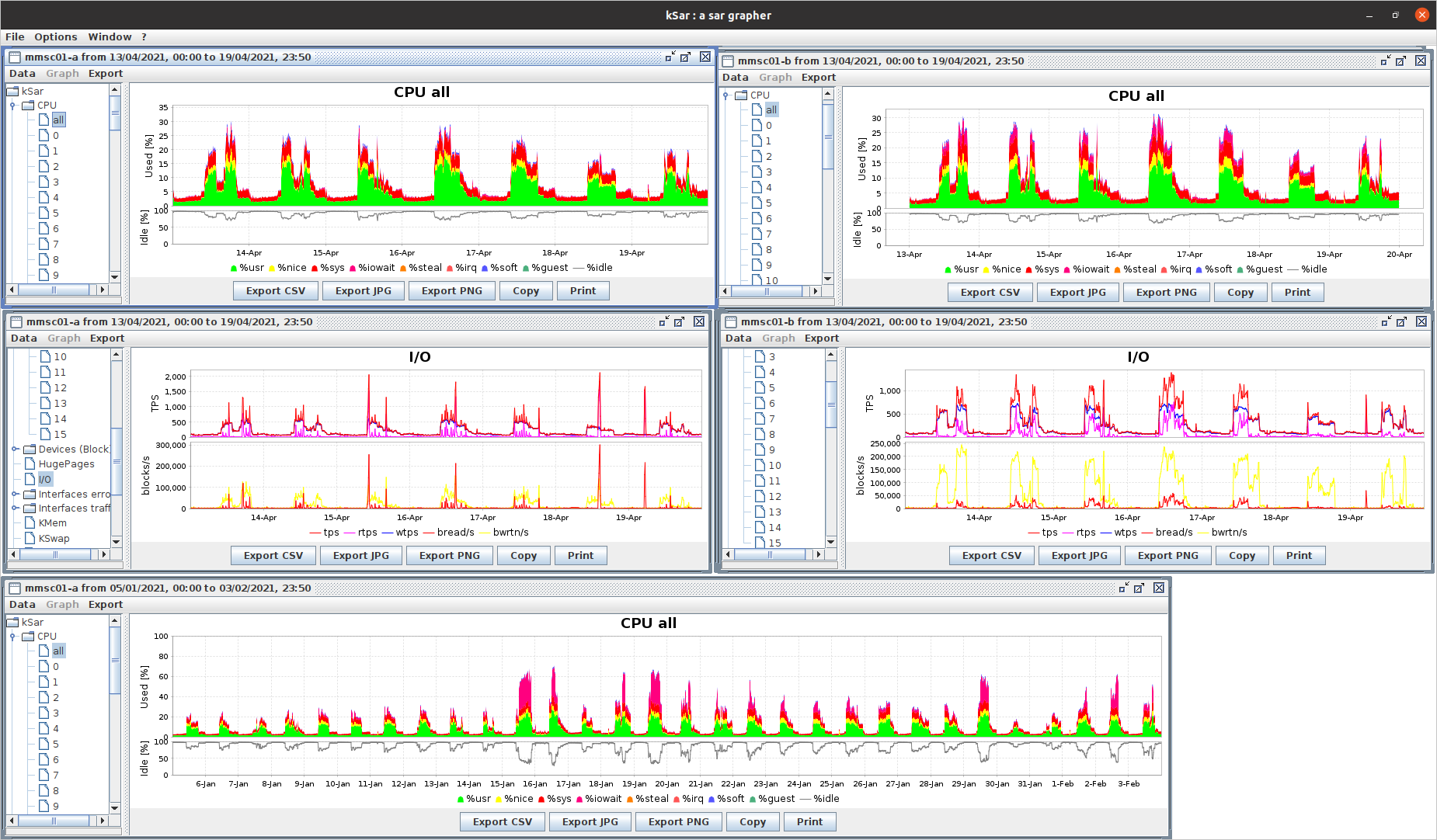The height and width of the screenshot is (840, 1437).
Task: Click kSar folder icon in top-left window tree
Action: (12, 91)
